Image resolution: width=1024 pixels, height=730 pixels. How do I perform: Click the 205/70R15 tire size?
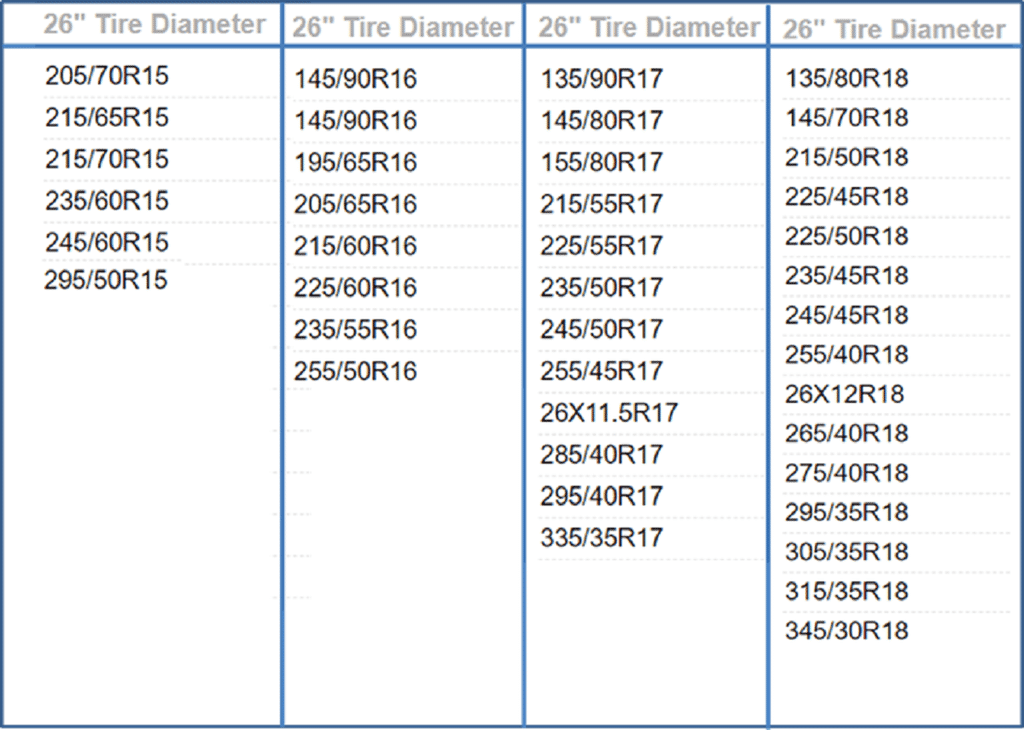pos(107,76)
